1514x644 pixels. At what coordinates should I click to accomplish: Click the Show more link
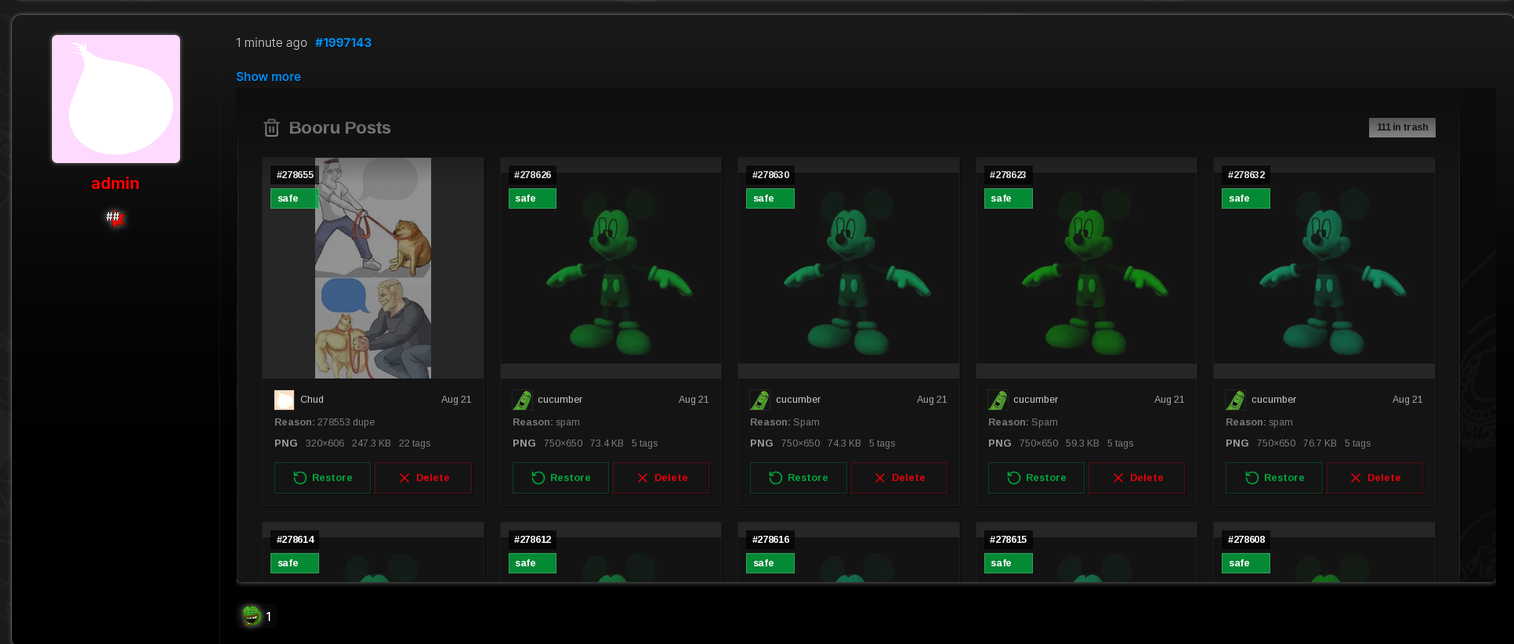pyautogui.click(x=268, y=77)
